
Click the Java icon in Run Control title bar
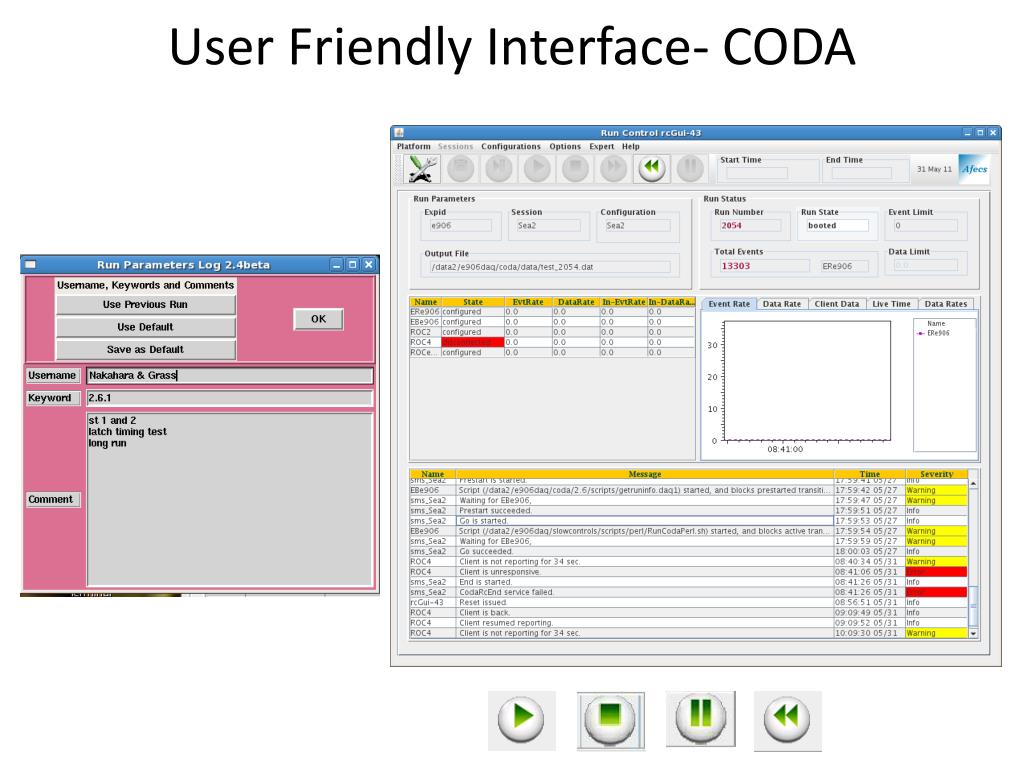pos(400,133)
